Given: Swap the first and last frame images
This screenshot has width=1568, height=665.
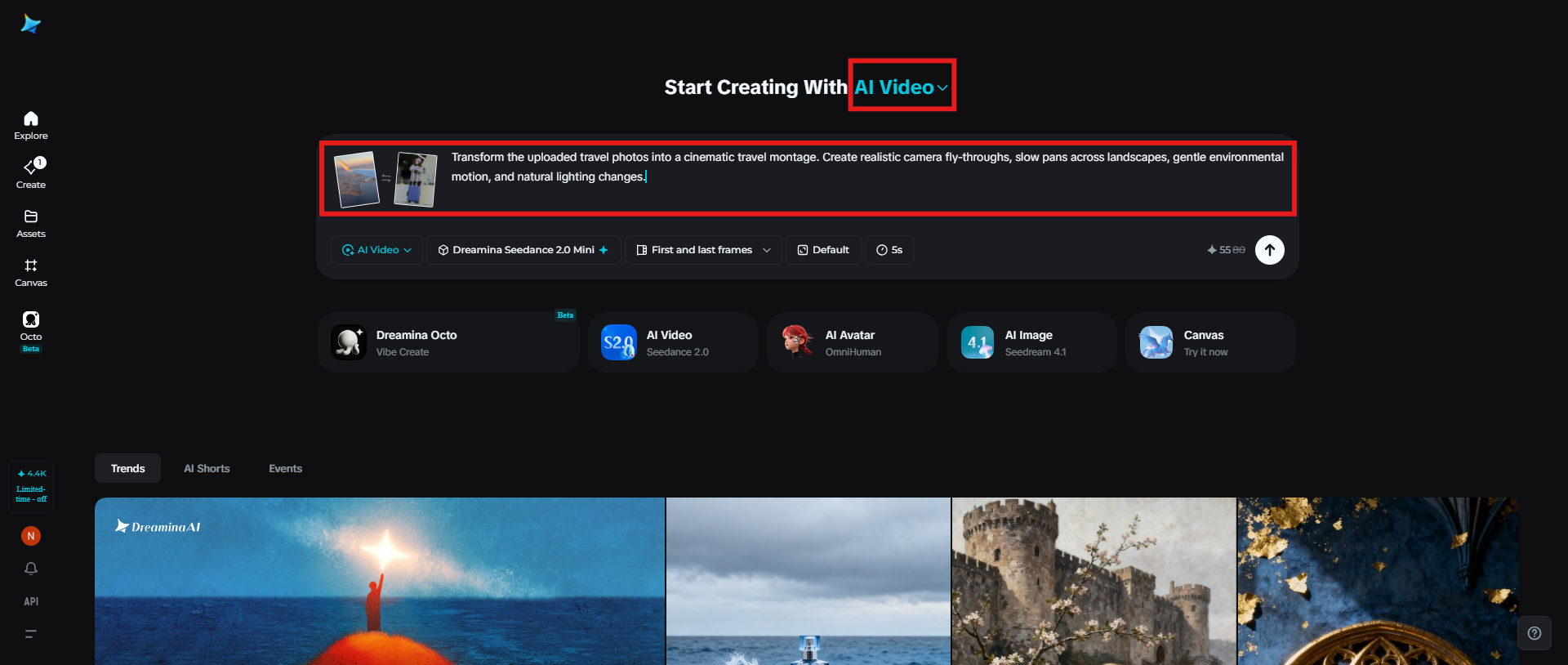Looking at the screenshot, I should pos(386,177).
